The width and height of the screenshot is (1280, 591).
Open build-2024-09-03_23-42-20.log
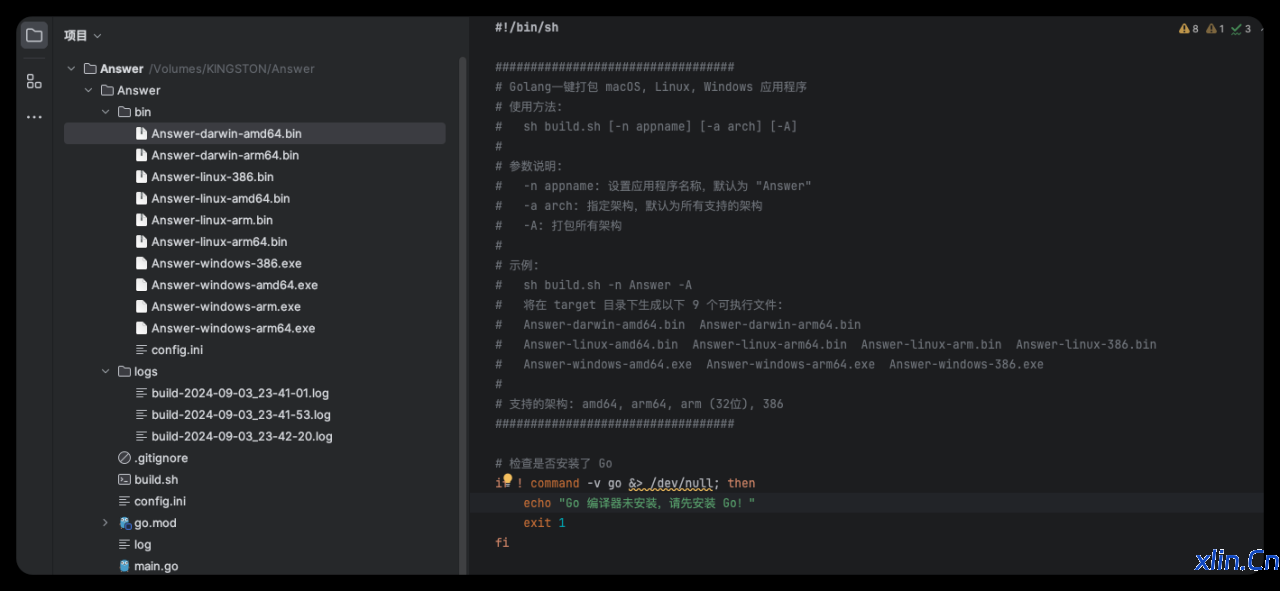[x=240, y=436]
